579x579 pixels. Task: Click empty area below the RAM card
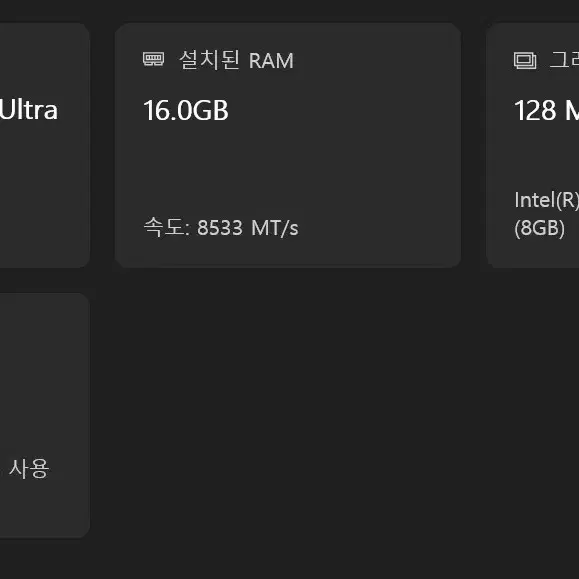point(288,406)
